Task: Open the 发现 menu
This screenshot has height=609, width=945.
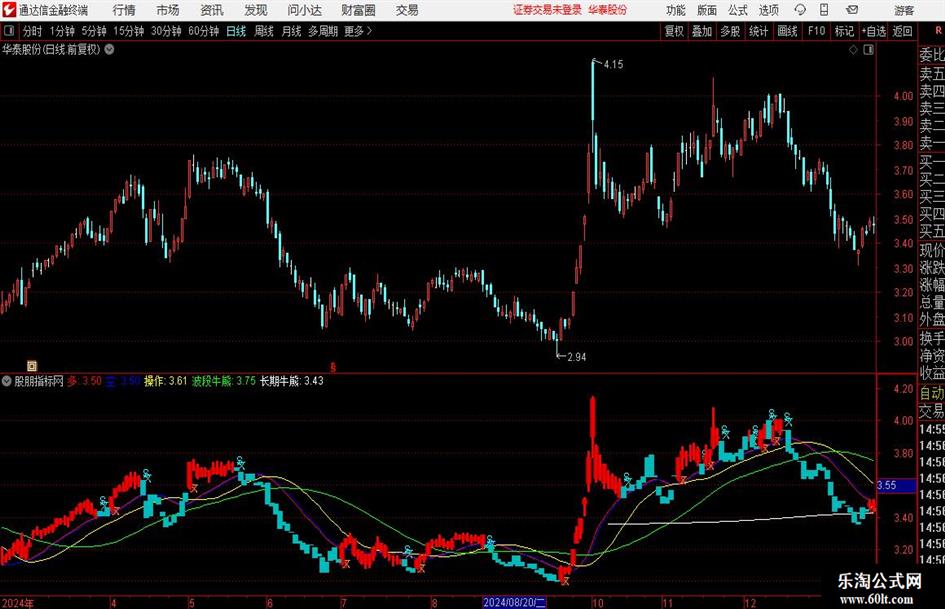Action: click(x=256, y=10)
